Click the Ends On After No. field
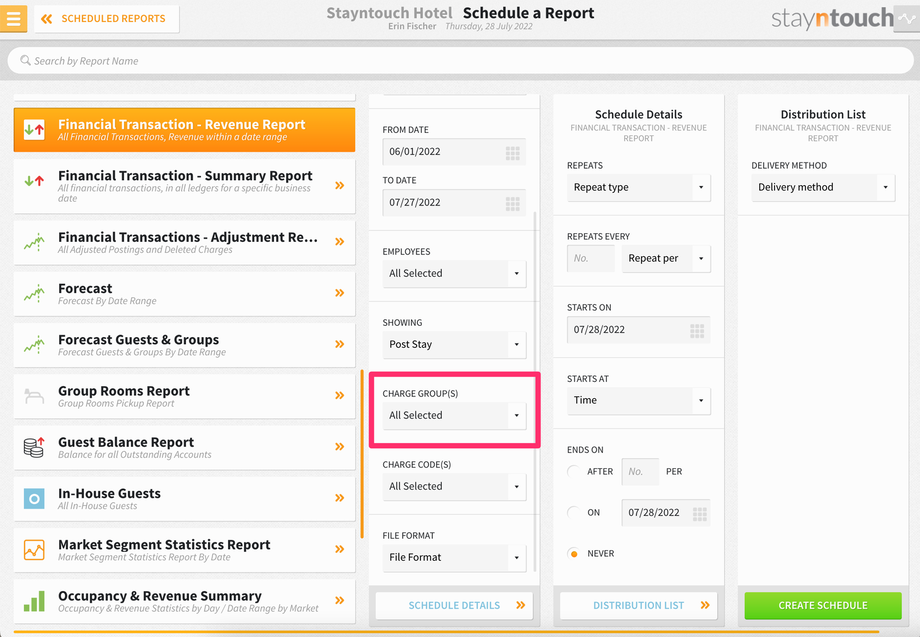This screenshot has width=920, height=637. coord(640,472)
